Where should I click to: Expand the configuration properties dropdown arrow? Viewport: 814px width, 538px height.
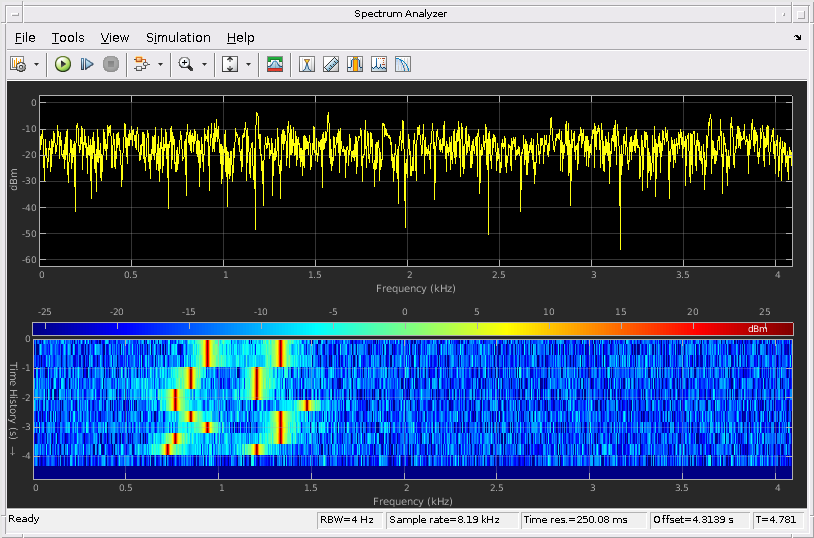tap(37, 64)
